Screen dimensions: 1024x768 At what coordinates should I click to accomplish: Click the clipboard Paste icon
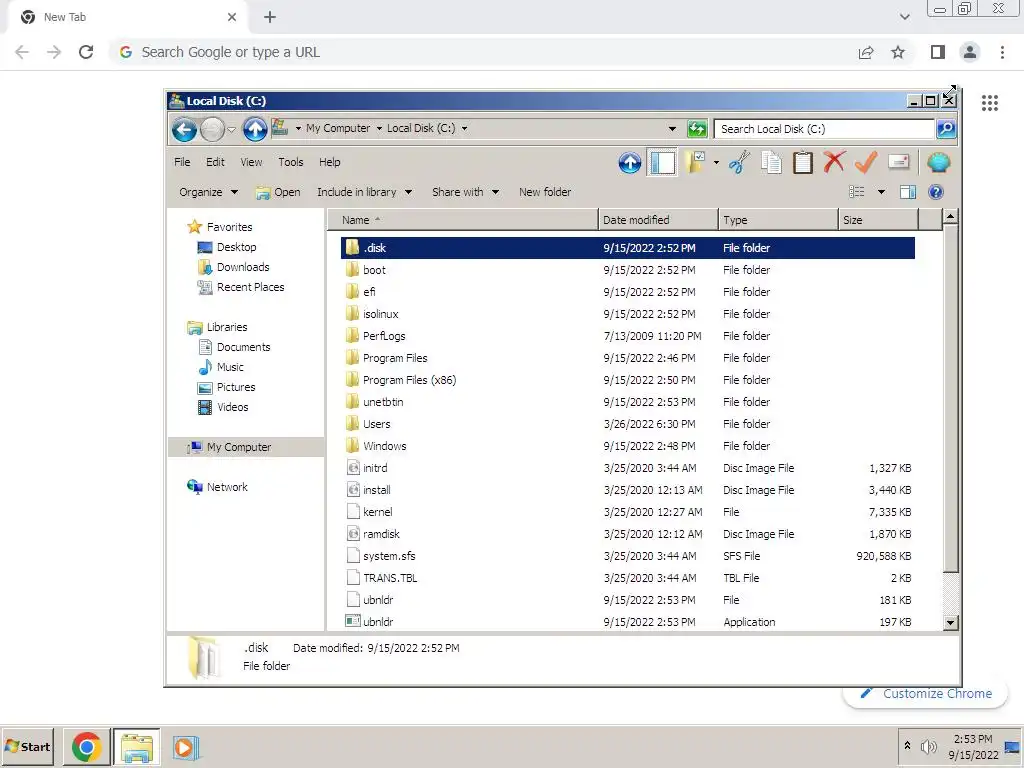pos(803,163)
